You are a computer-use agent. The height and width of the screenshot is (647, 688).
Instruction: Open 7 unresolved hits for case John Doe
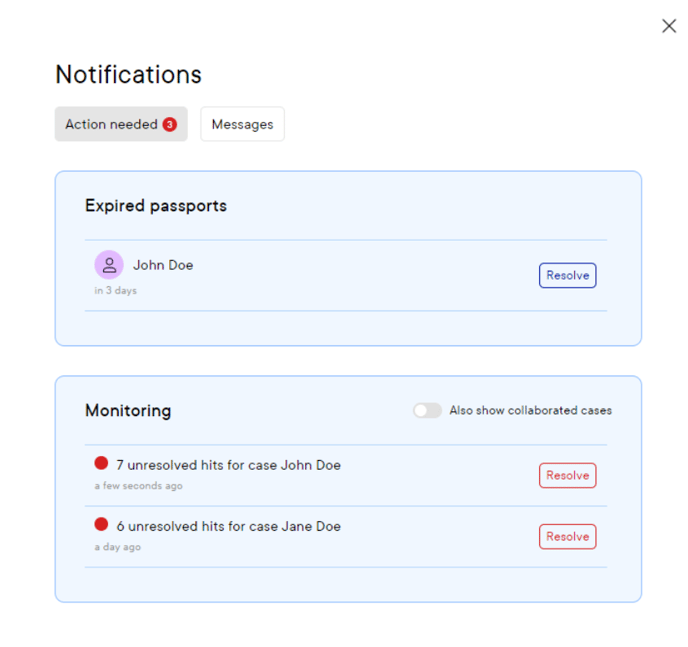tap(229, 465)
